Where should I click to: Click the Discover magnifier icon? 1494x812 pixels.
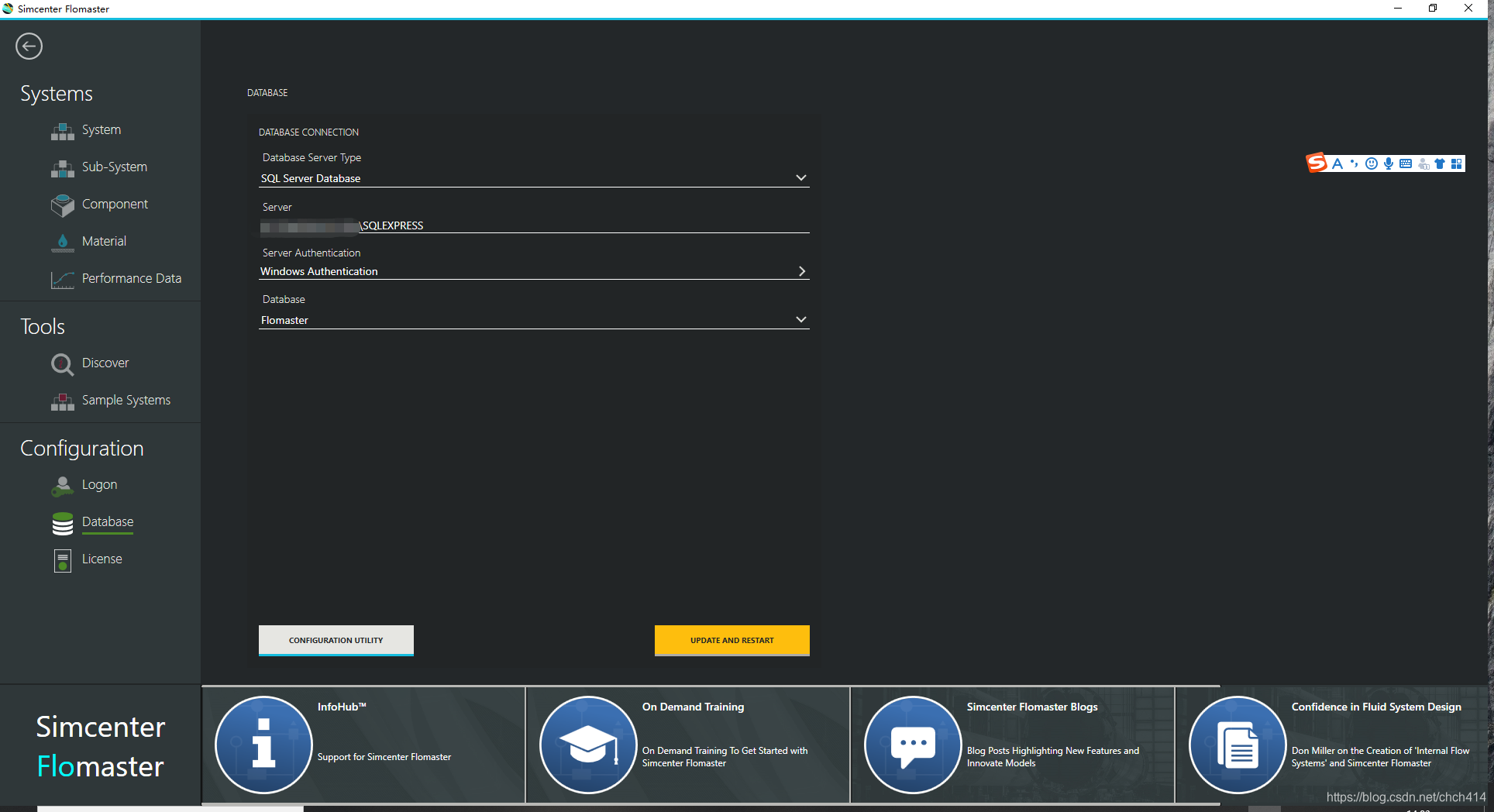(x=63, y=363)
